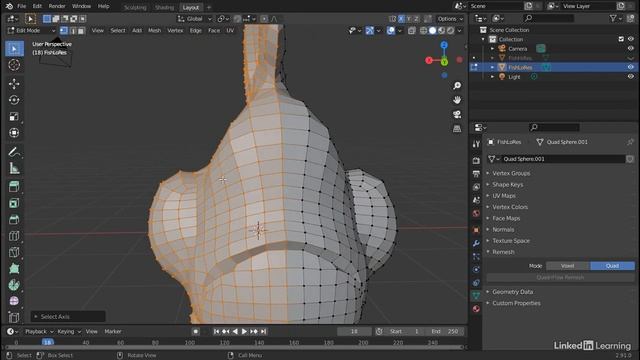Expand the Camera item in outliner
The width and height of the screenshot is (640, 360).
493,49
